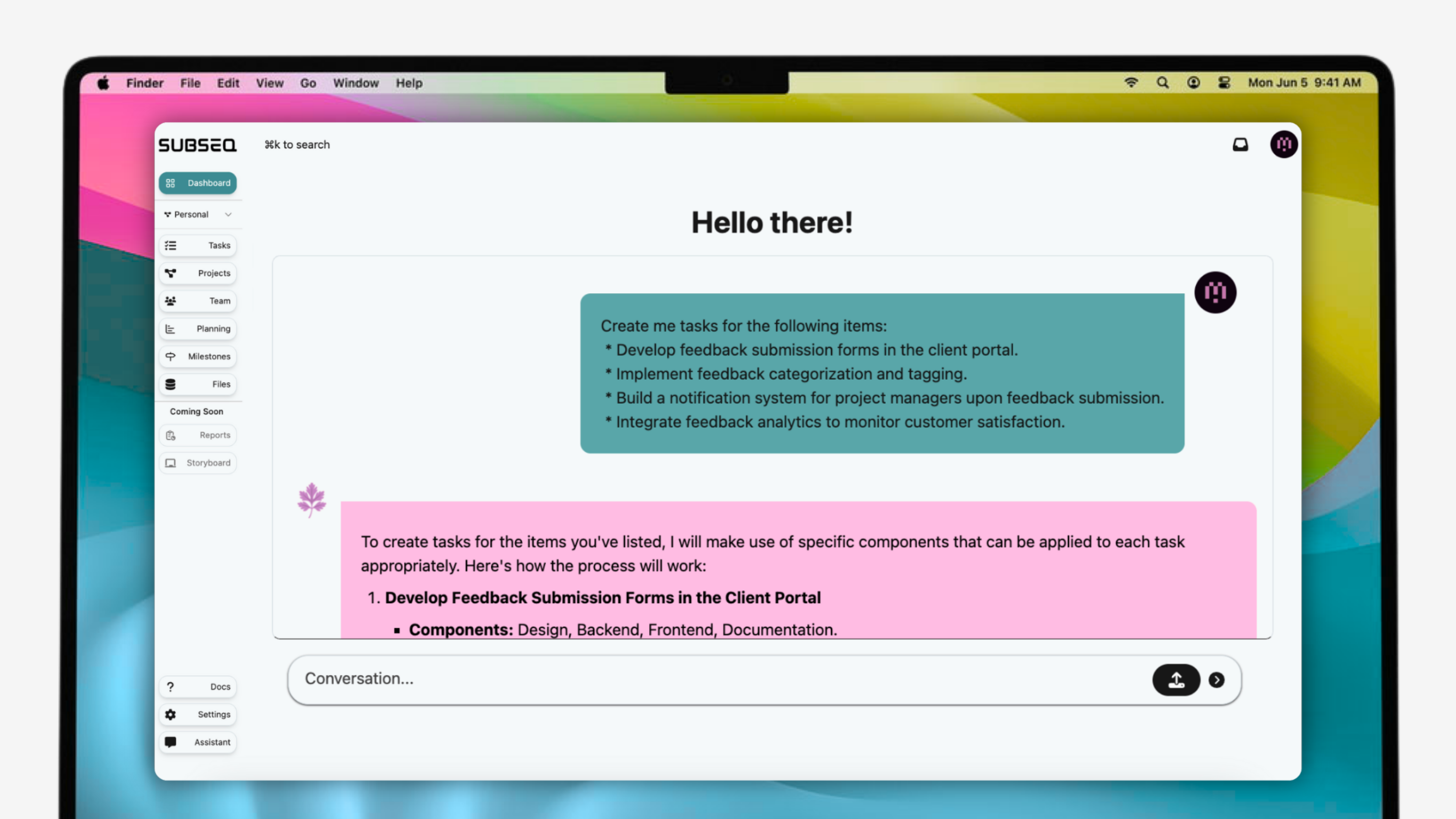Open the Window menu
1456x819 pixels.
point(355,83)
